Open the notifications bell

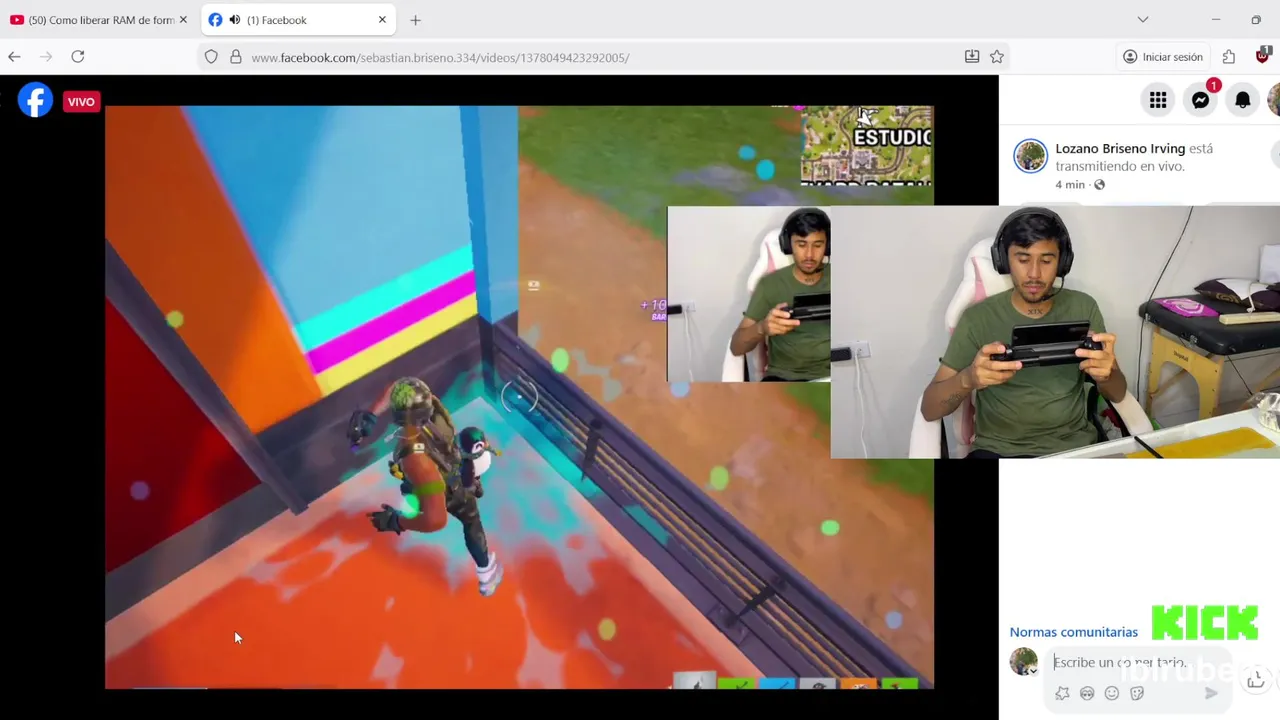[1242, 100]
